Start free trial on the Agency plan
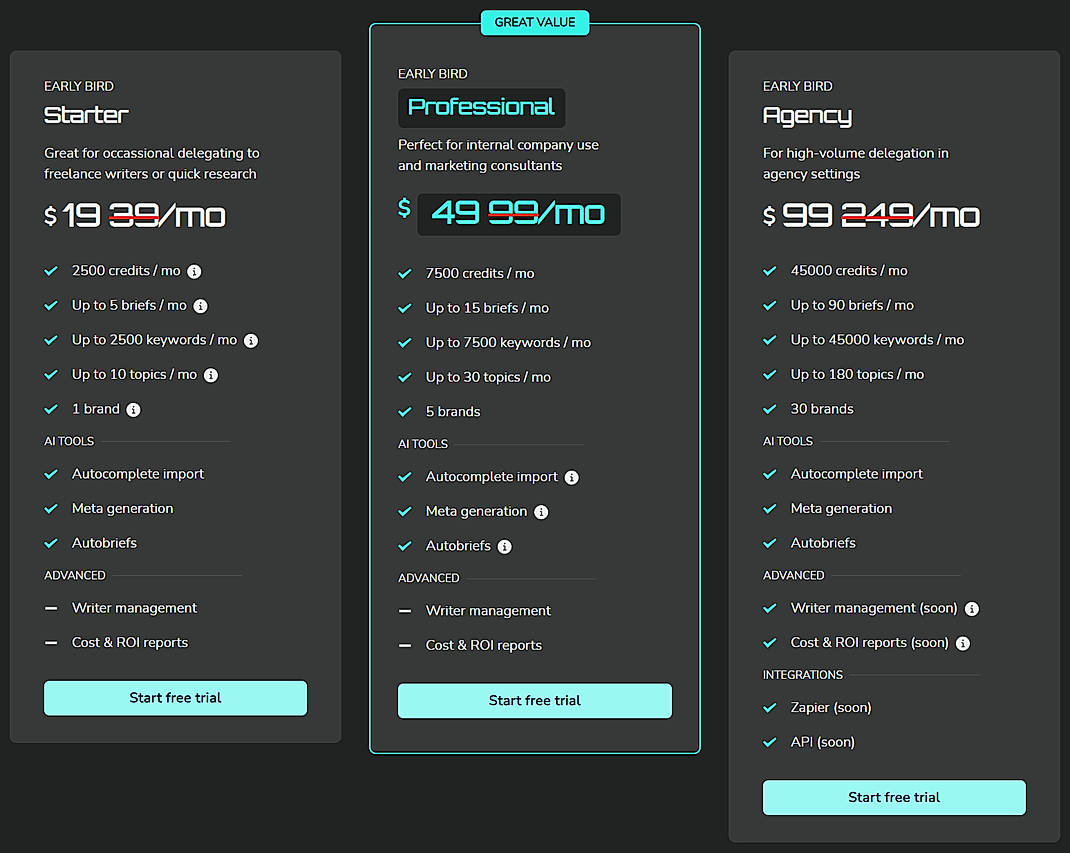The height and width of the screenshot is (853, 1070). (893, 797)
